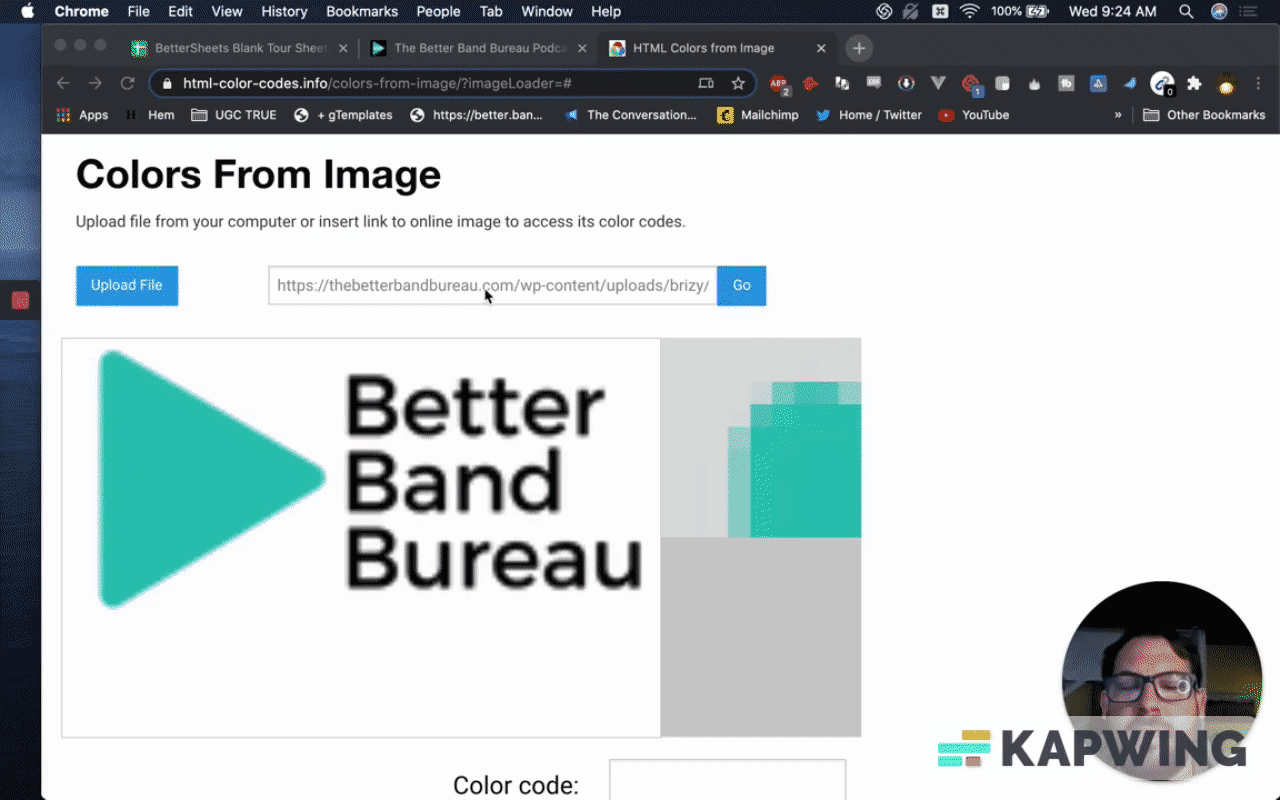Click the link extension icon with 0 badge
The image size is (1280, 800).
coord(1162,84)
